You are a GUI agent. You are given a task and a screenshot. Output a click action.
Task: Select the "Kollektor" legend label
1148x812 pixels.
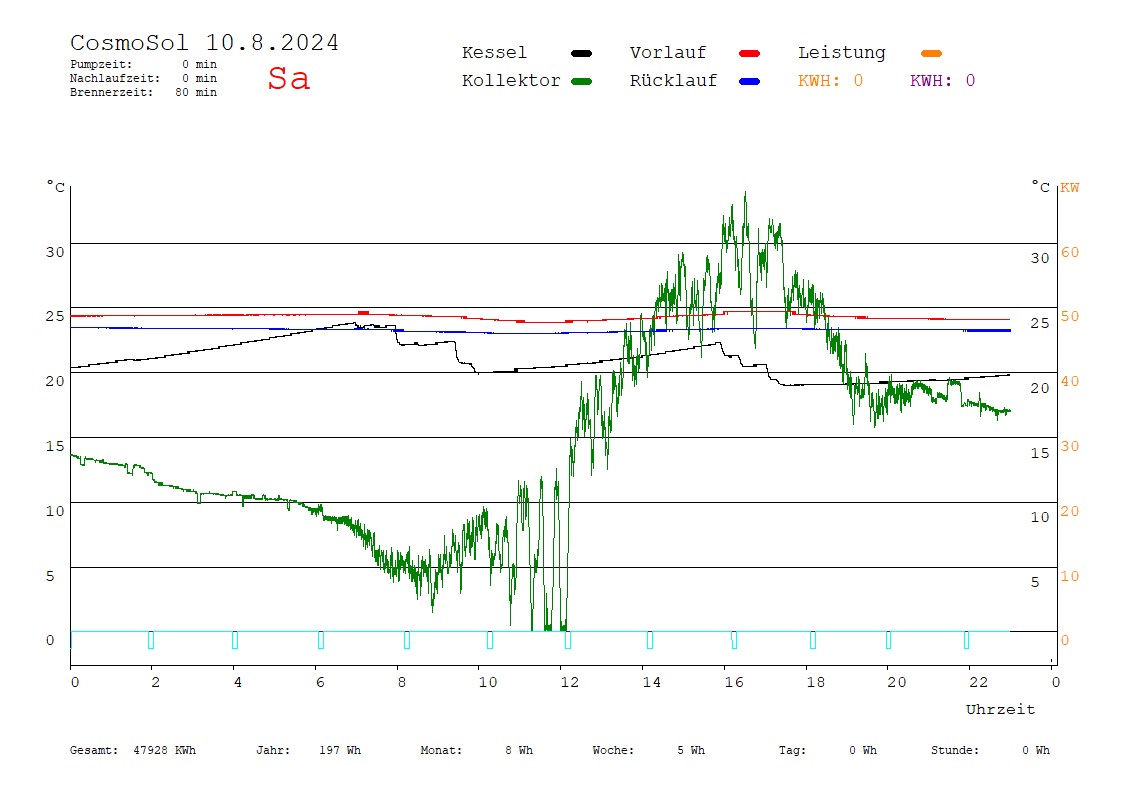(x=511, y=81)
